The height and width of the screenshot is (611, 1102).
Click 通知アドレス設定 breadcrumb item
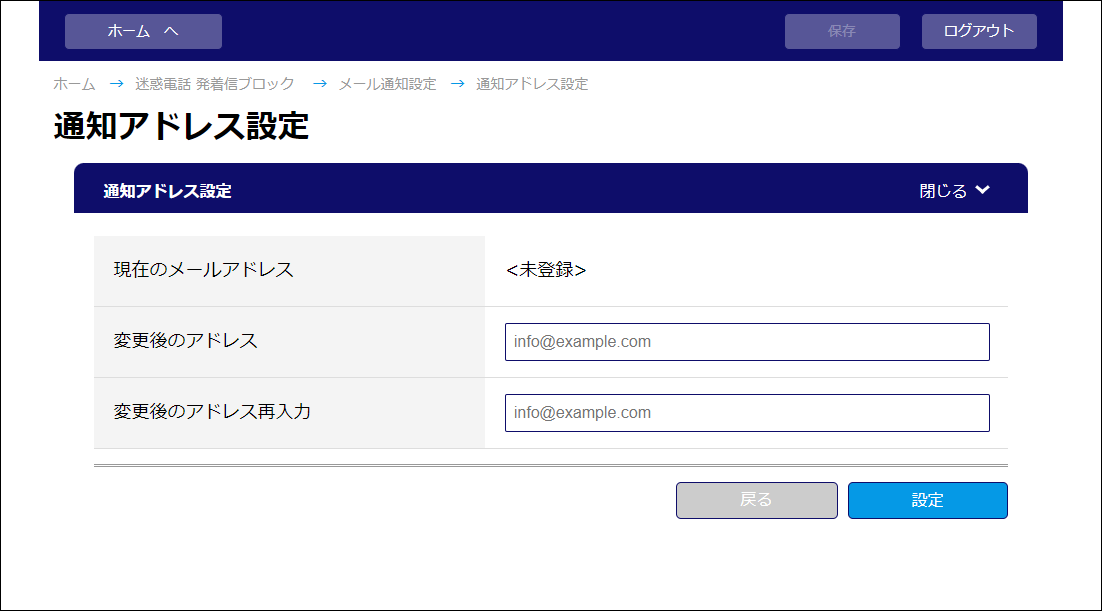532,84
